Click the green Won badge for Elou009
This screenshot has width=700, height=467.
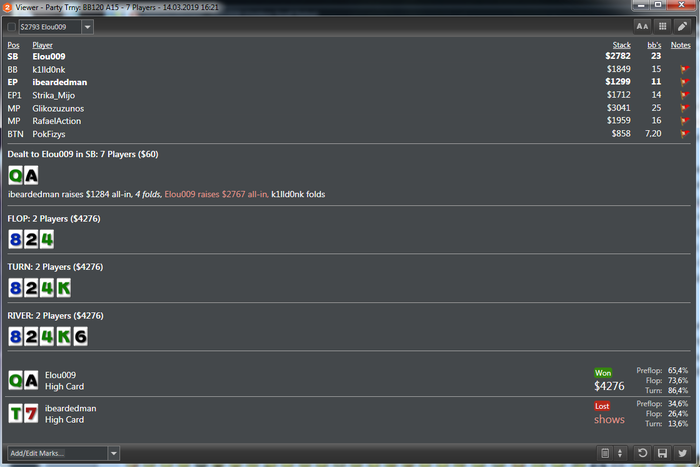603,373
